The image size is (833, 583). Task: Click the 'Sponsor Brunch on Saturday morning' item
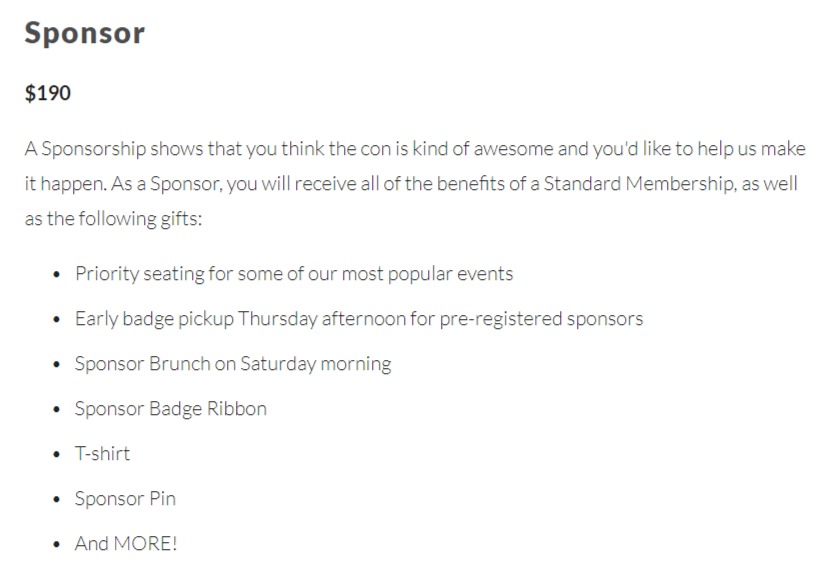(232, 364)
